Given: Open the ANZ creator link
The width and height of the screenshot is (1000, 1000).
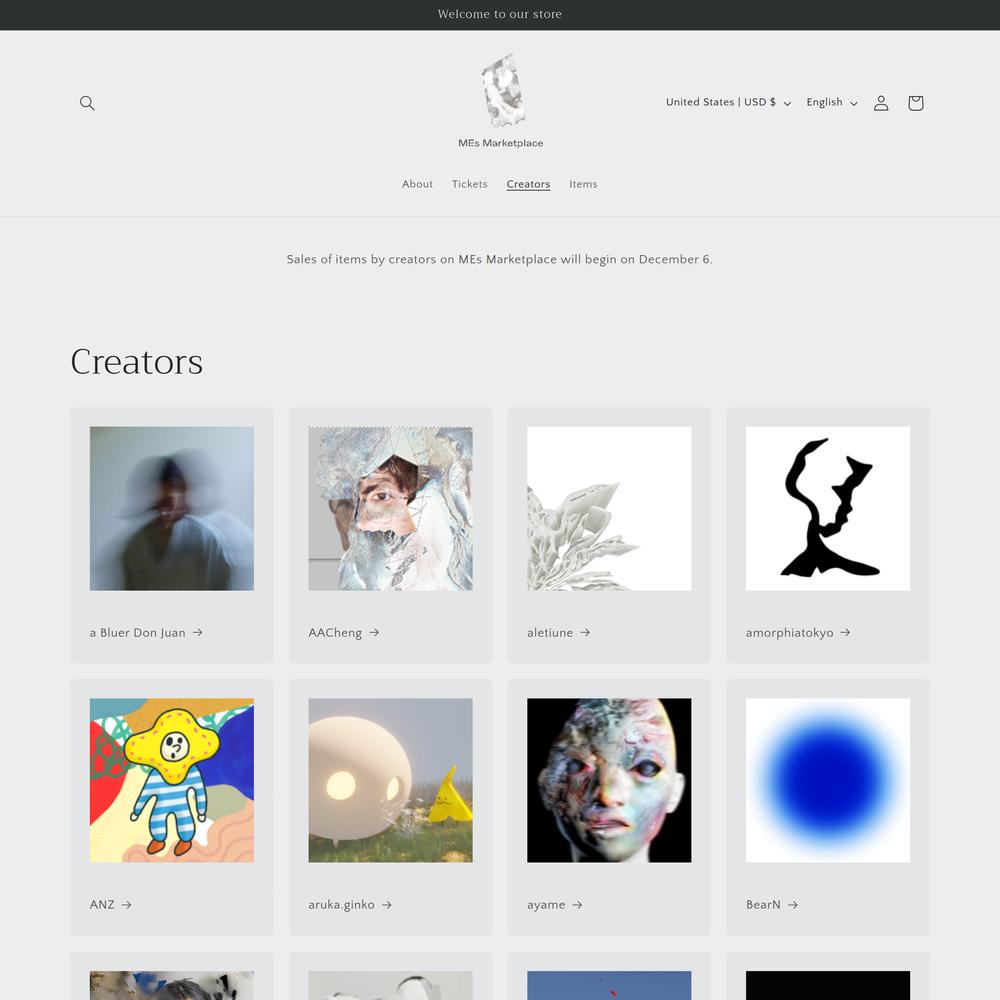Looking at the screenshot, I should click(x=110, y=904).
